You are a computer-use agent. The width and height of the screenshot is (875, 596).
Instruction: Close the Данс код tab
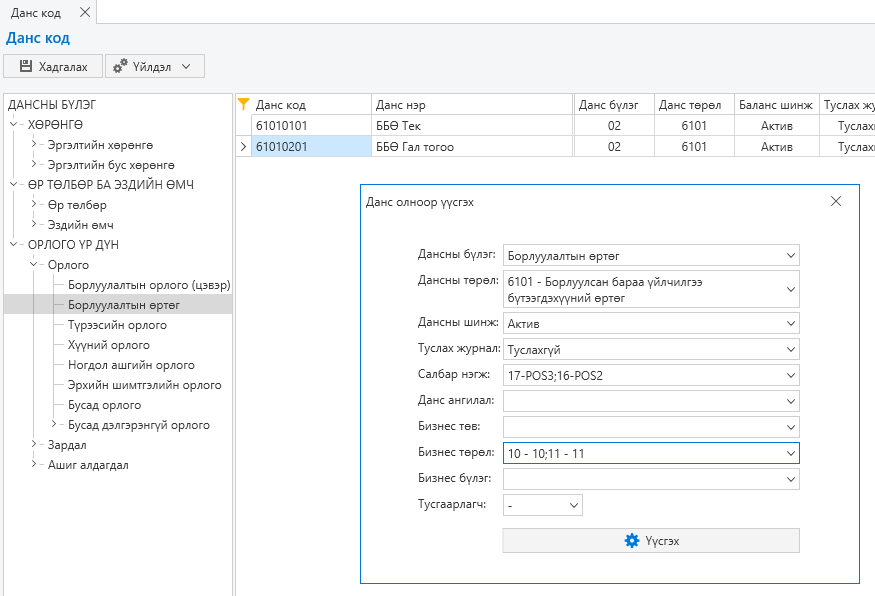pos(85,12)
